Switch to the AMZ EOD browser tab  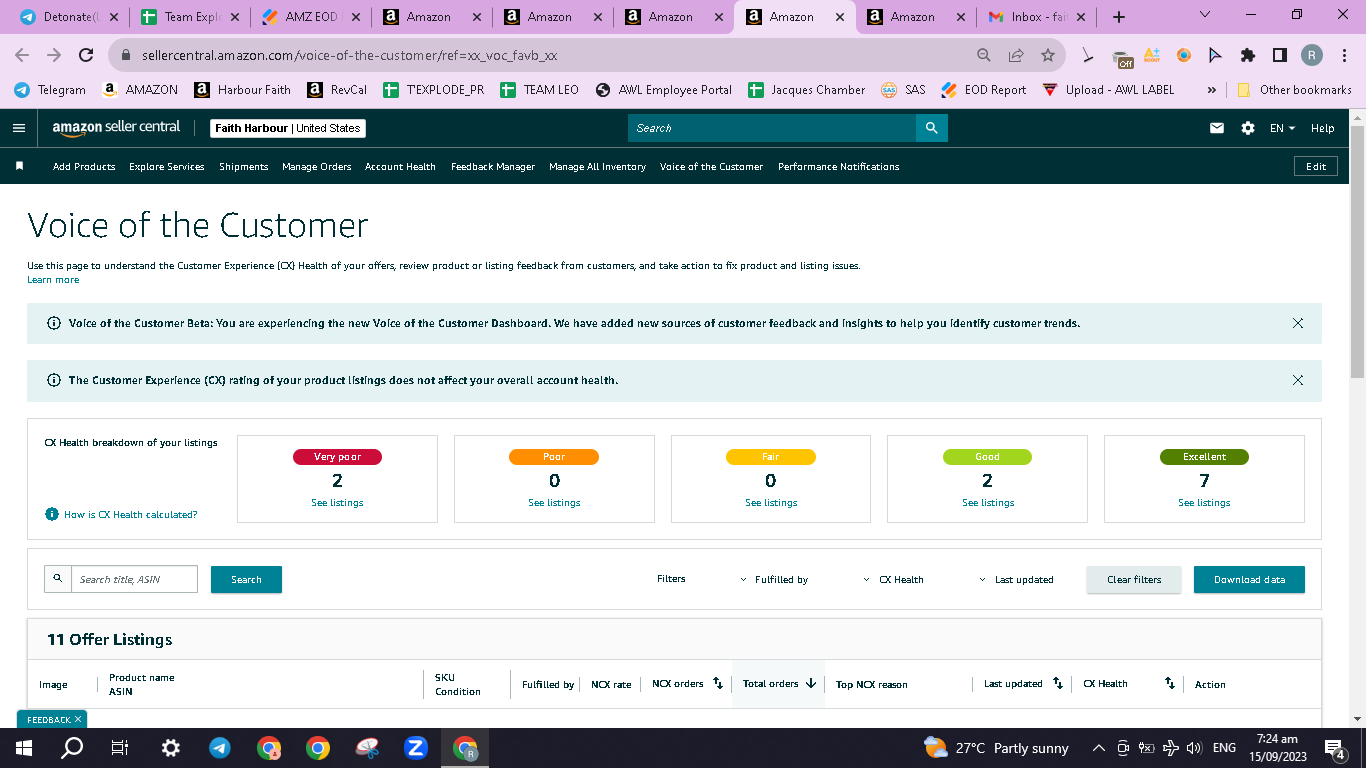(311, 17)
